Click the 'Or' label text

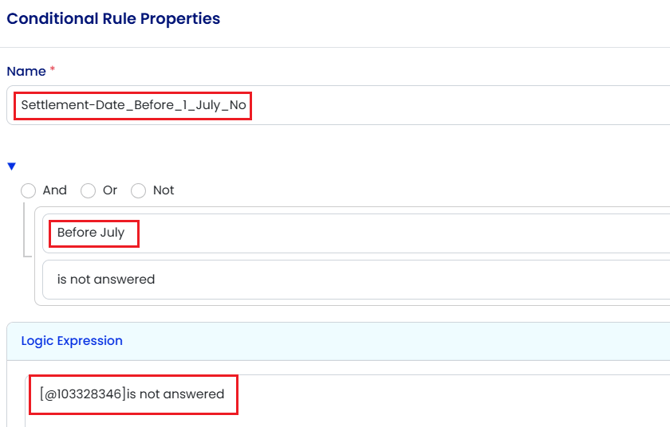click(x=110, y=190)
